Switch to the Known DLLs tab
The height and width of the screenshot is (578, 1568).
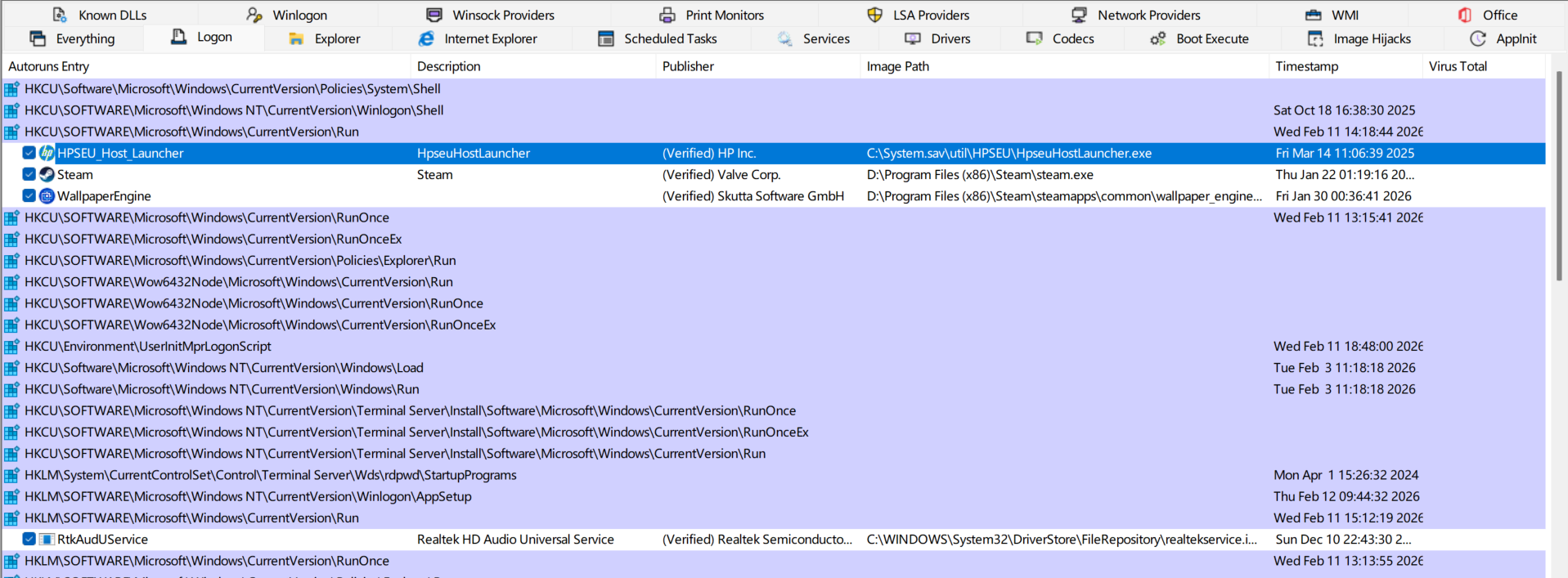pyautogui.click(x=99, y=15)
